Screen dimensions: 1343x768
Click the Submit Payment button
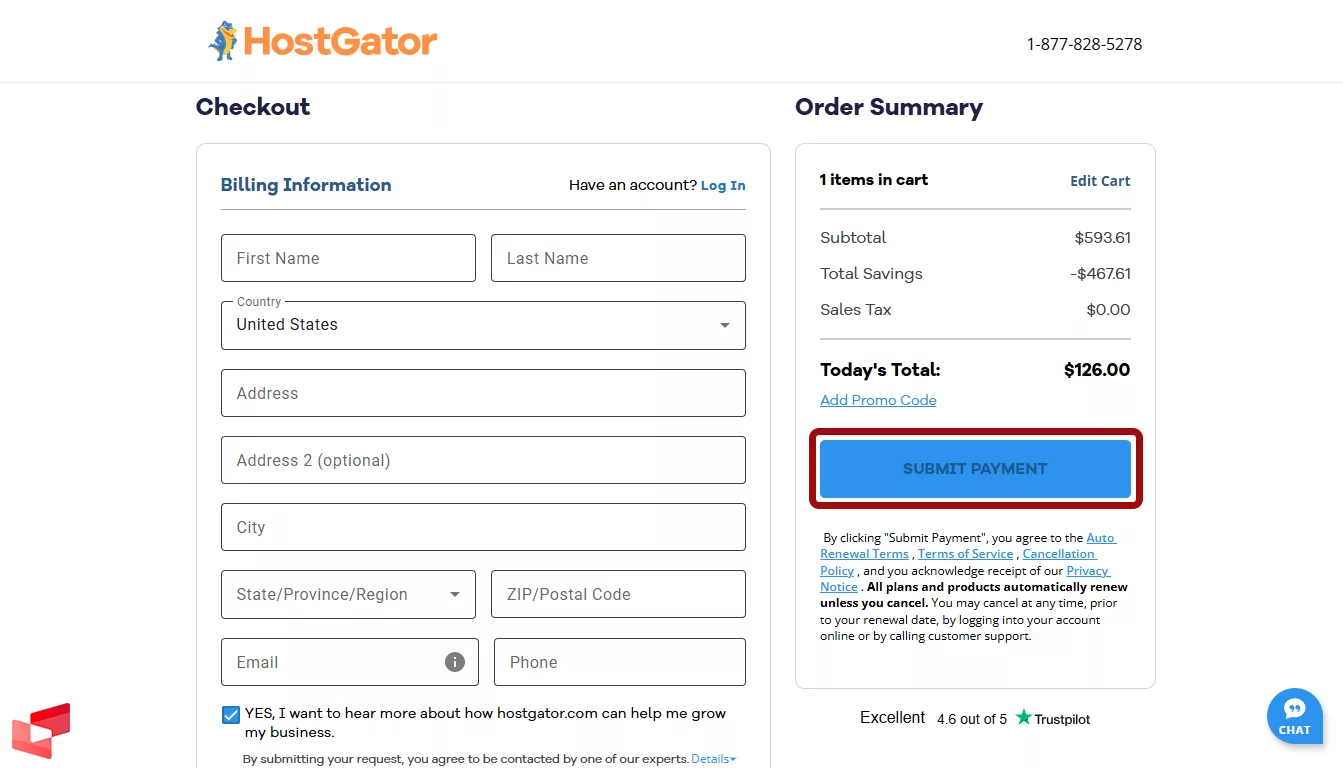click(x=974, y=468)
